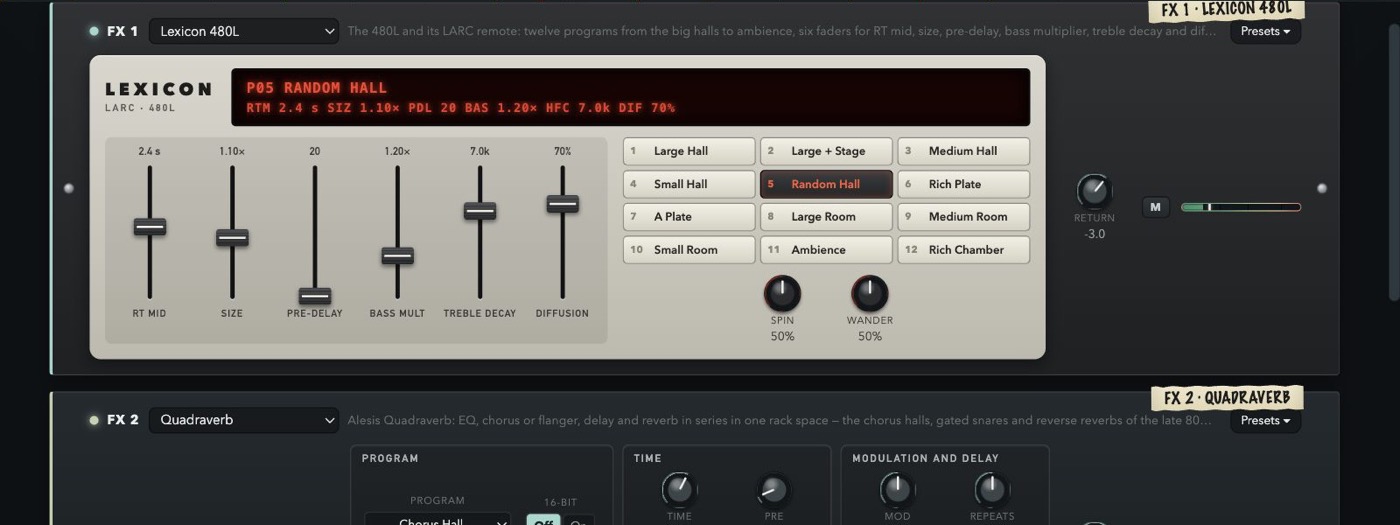The image size is (1400, 525).
Task: Toggle the FX 1 power LED
Action: tap(94, 31)
